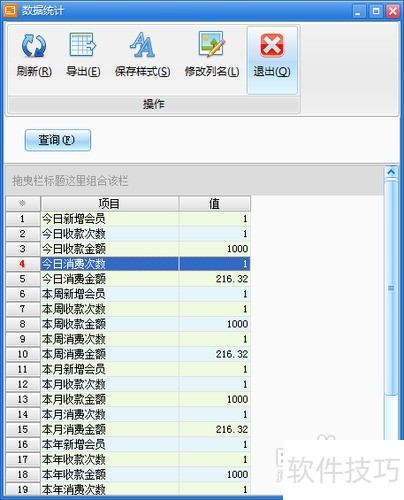Select row 今日收款金额

pyautogui.click(x=128, y=249)
